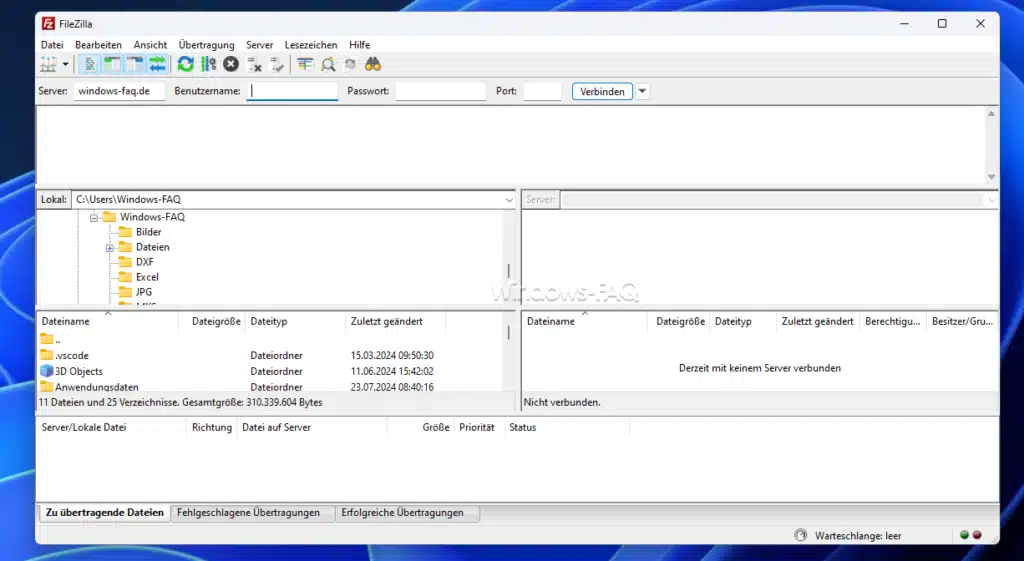The image size is (1024, 561).
Task: Refresh file and folder lists
Action: (185, 64)
